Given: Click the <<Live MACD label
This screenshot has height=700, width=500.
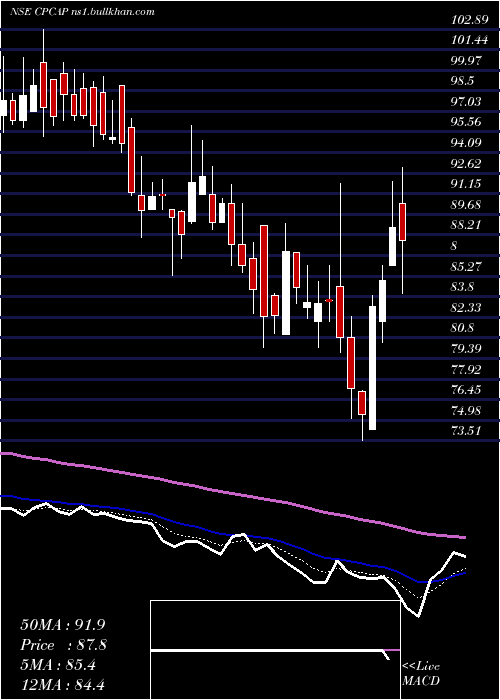Looking at the screenshot, I should (x=421, y=674).
